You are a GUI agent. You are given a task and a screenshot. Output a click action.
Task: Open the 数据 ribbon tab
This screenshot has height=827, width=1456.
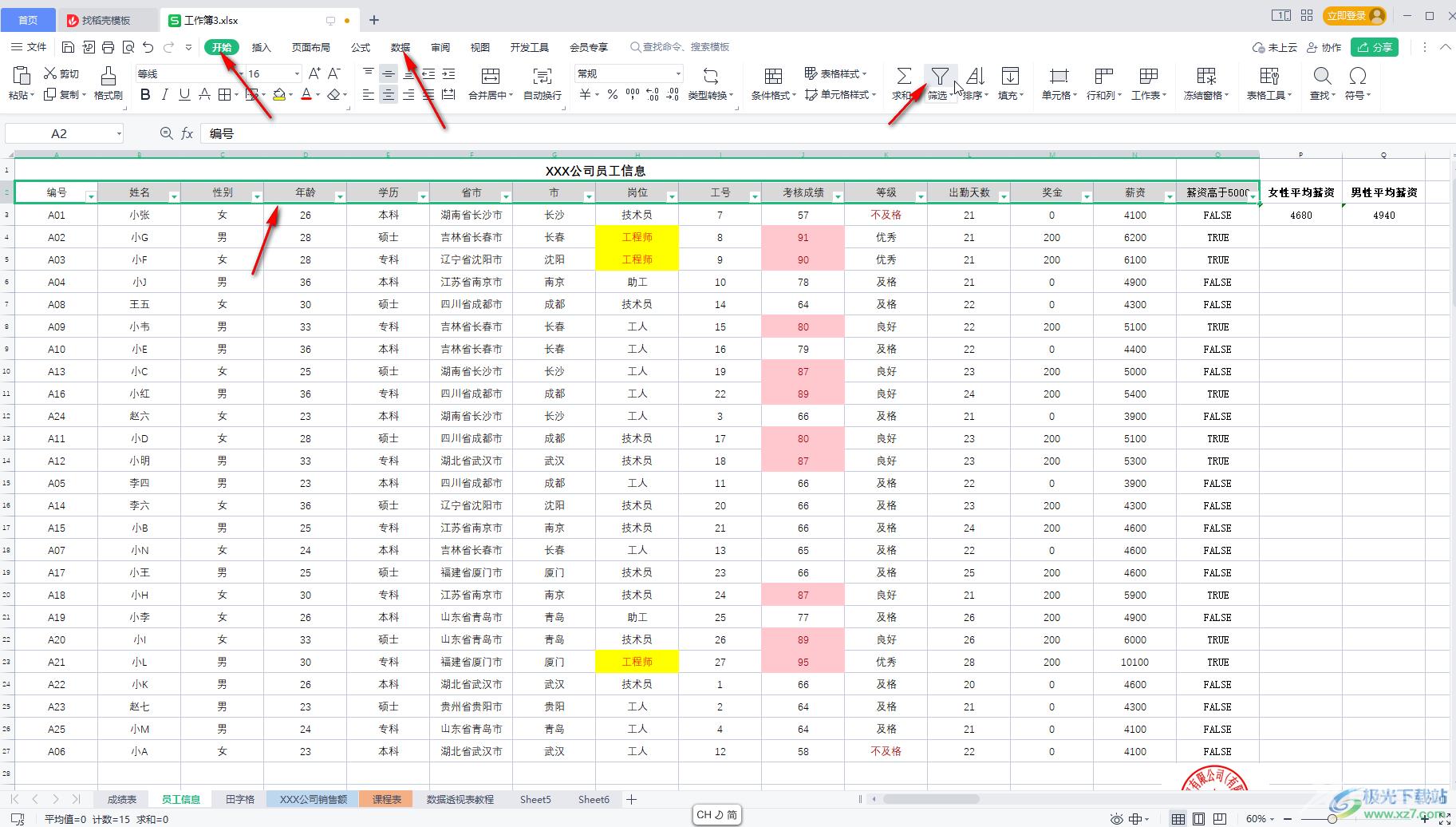point(400,47)
